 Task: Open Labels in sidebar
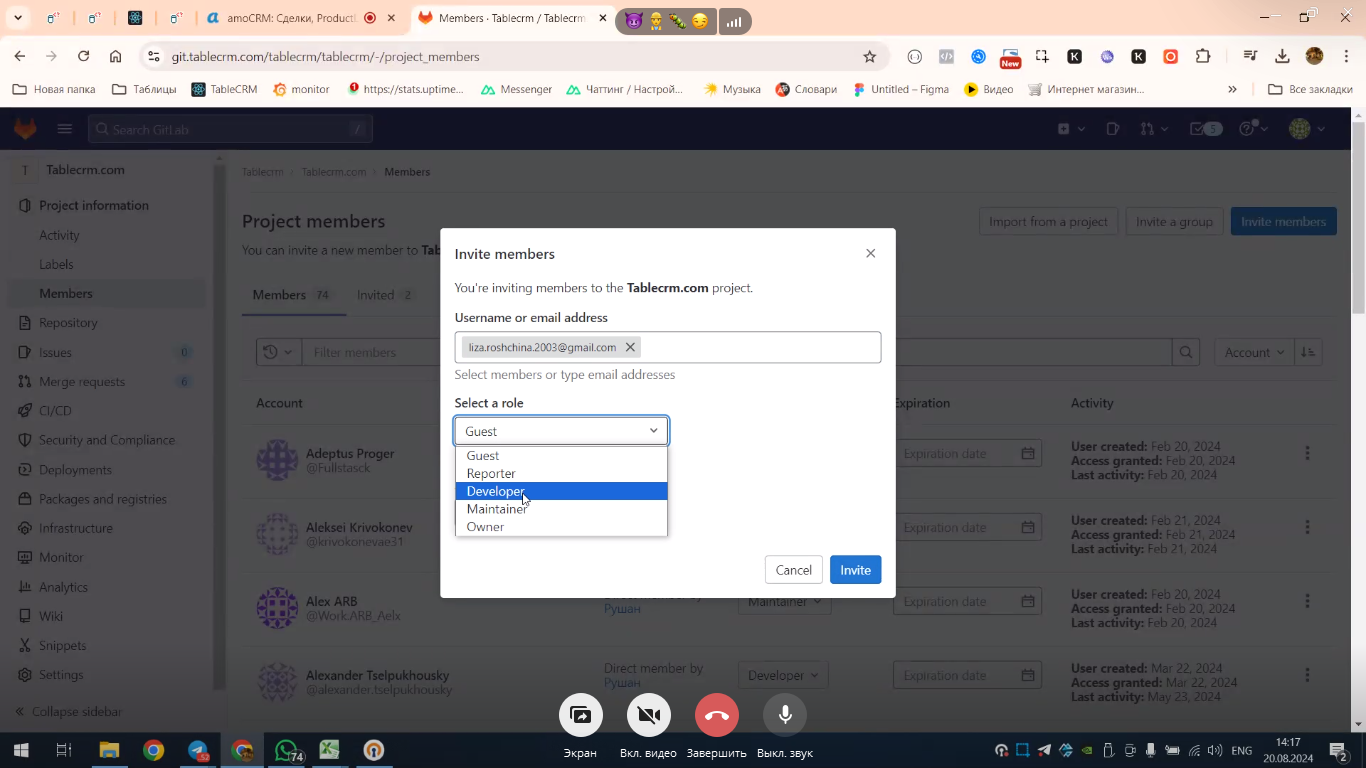pos(56,264)
